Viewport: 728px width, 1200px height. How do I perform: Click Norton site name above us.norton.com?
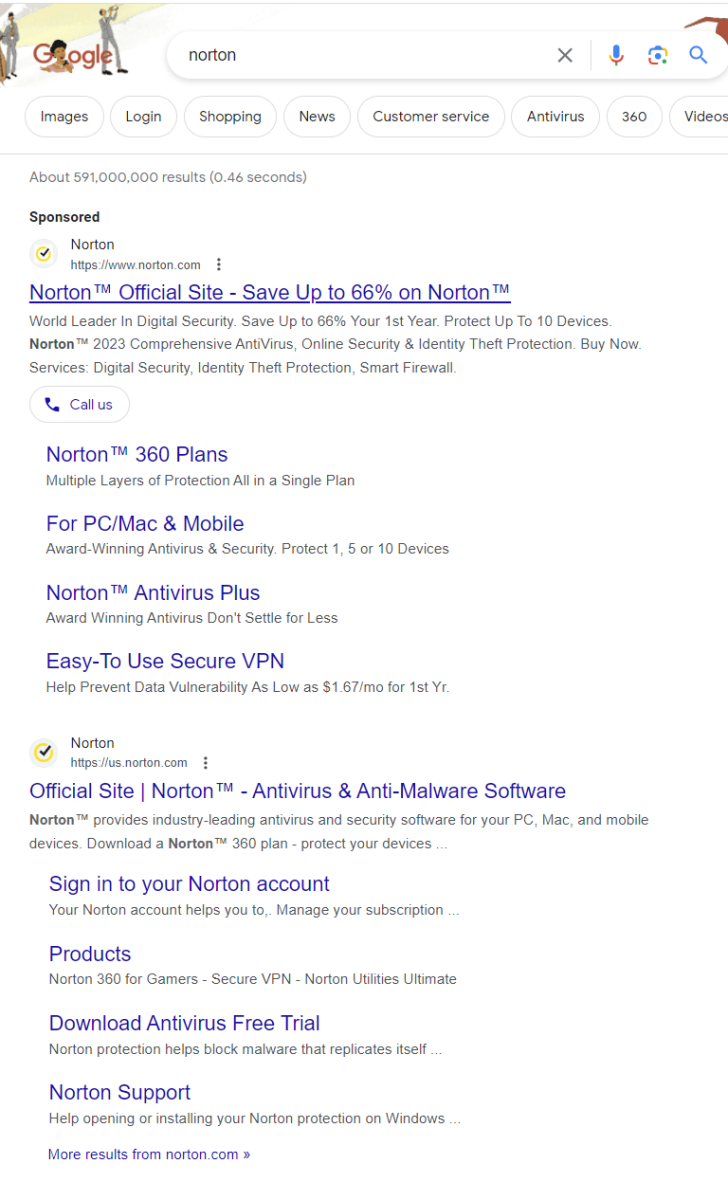pyautogui.click(x=92, y=743)
